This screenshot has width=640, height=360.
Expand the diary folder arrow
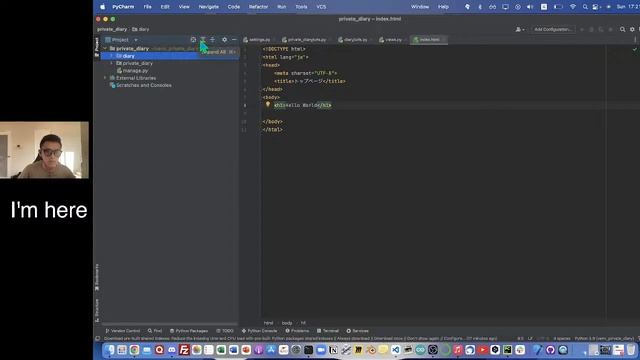pos(112,56)
